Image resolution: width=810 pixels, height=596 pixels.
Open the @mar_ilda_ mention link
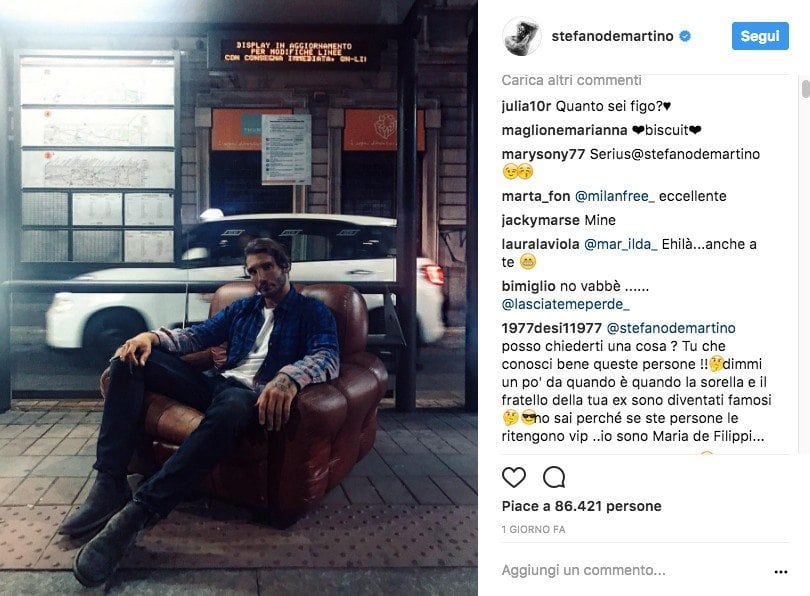(x=620, y=244)
